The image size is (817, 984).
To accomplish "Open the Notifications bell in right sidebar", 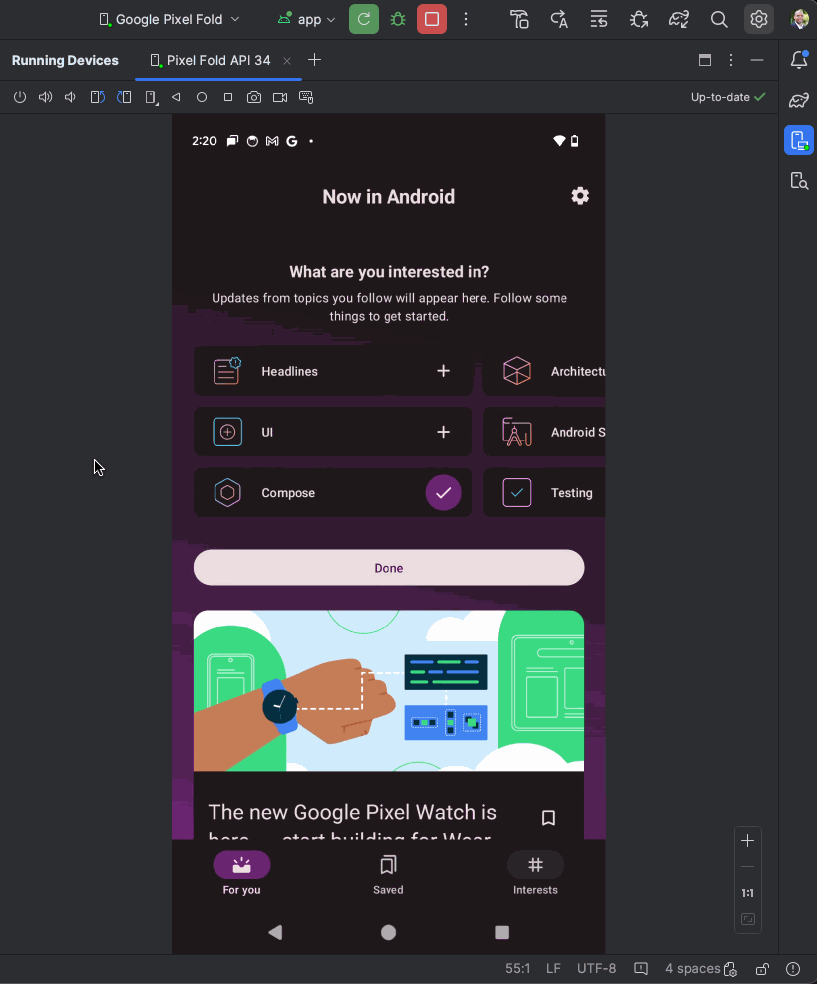I will [798, 60].
